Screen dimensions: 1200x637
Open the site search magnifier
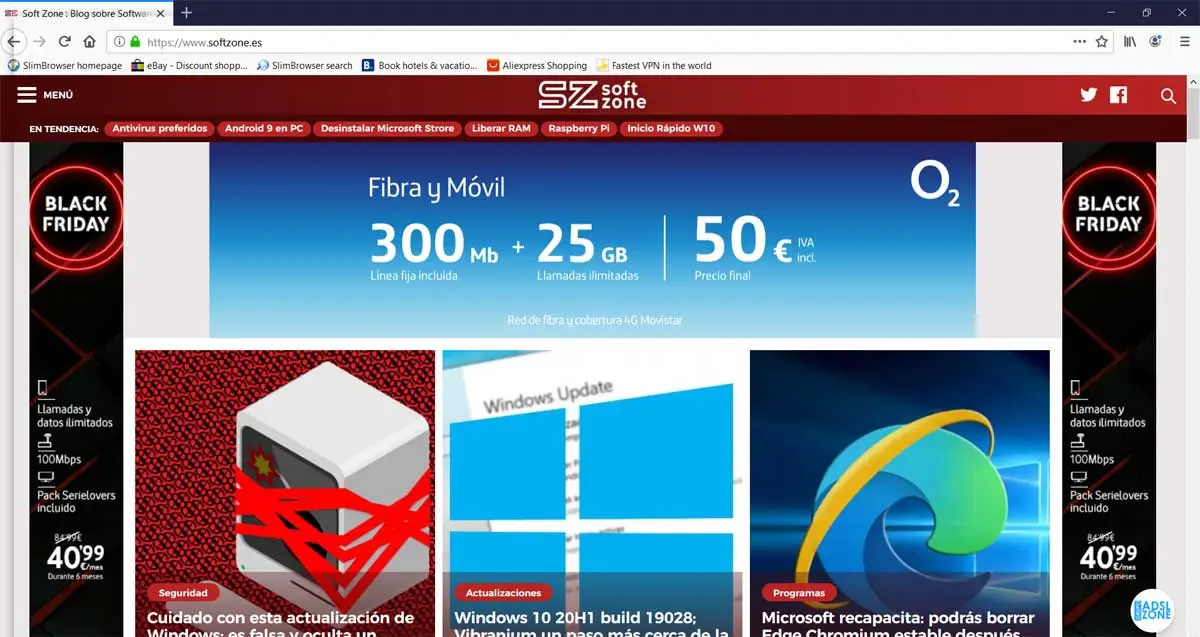tap(1168, 96)
